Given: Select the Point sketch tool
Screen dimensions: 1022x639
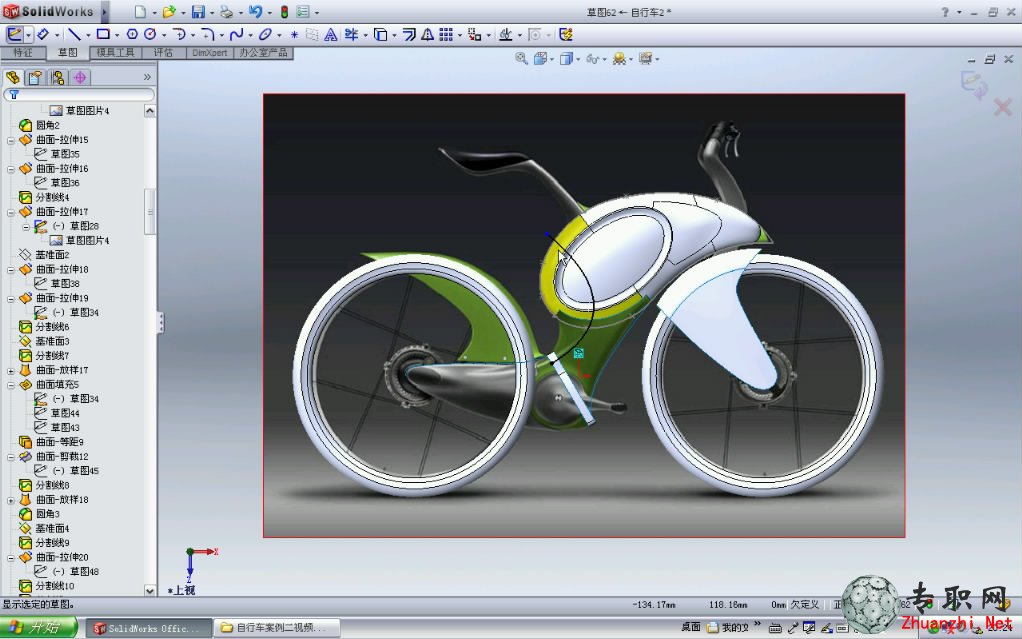Looking at the screenshot, I should point(294,35).
